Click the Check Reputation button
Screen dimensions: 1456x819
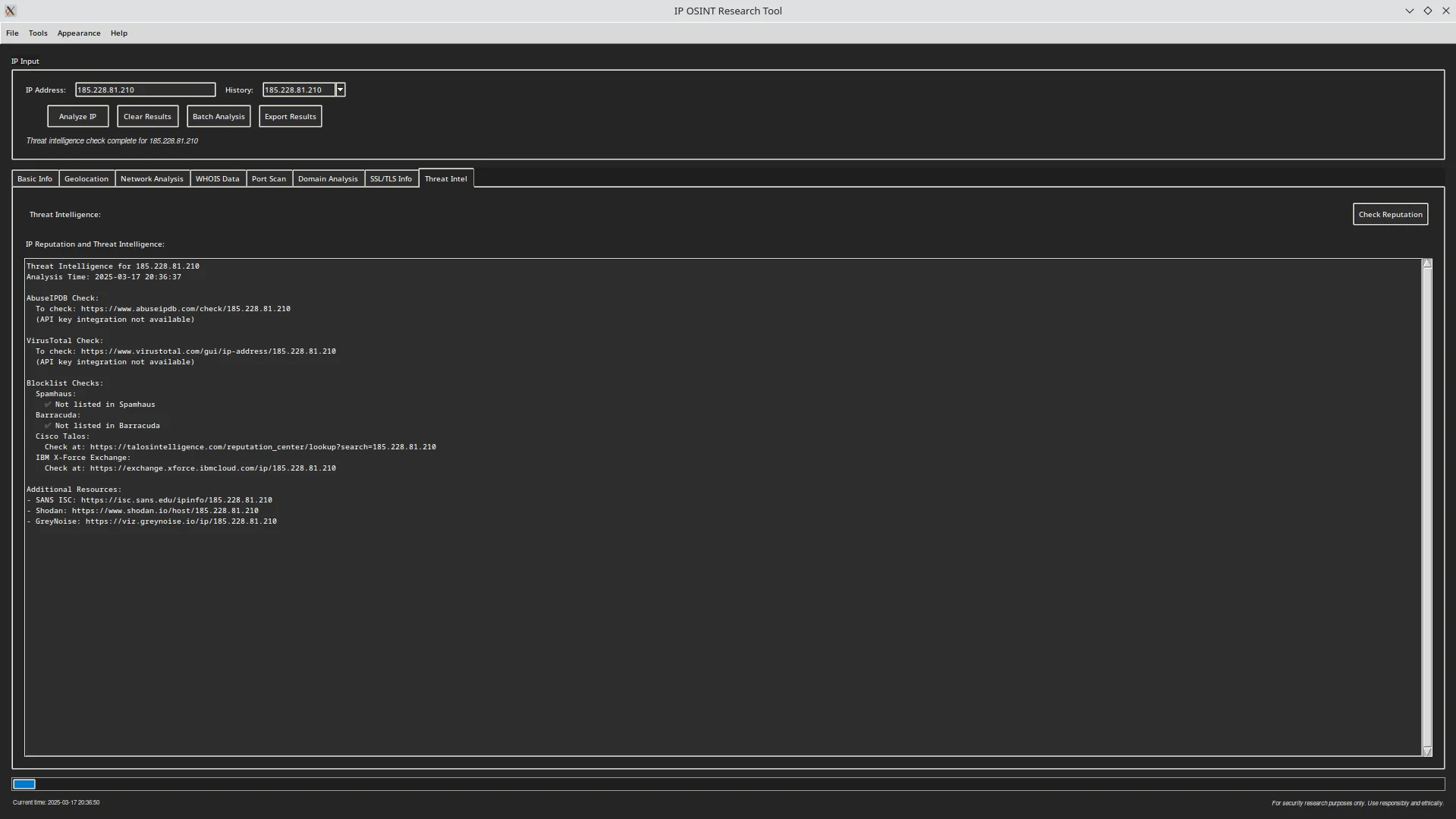(1390, 214)
